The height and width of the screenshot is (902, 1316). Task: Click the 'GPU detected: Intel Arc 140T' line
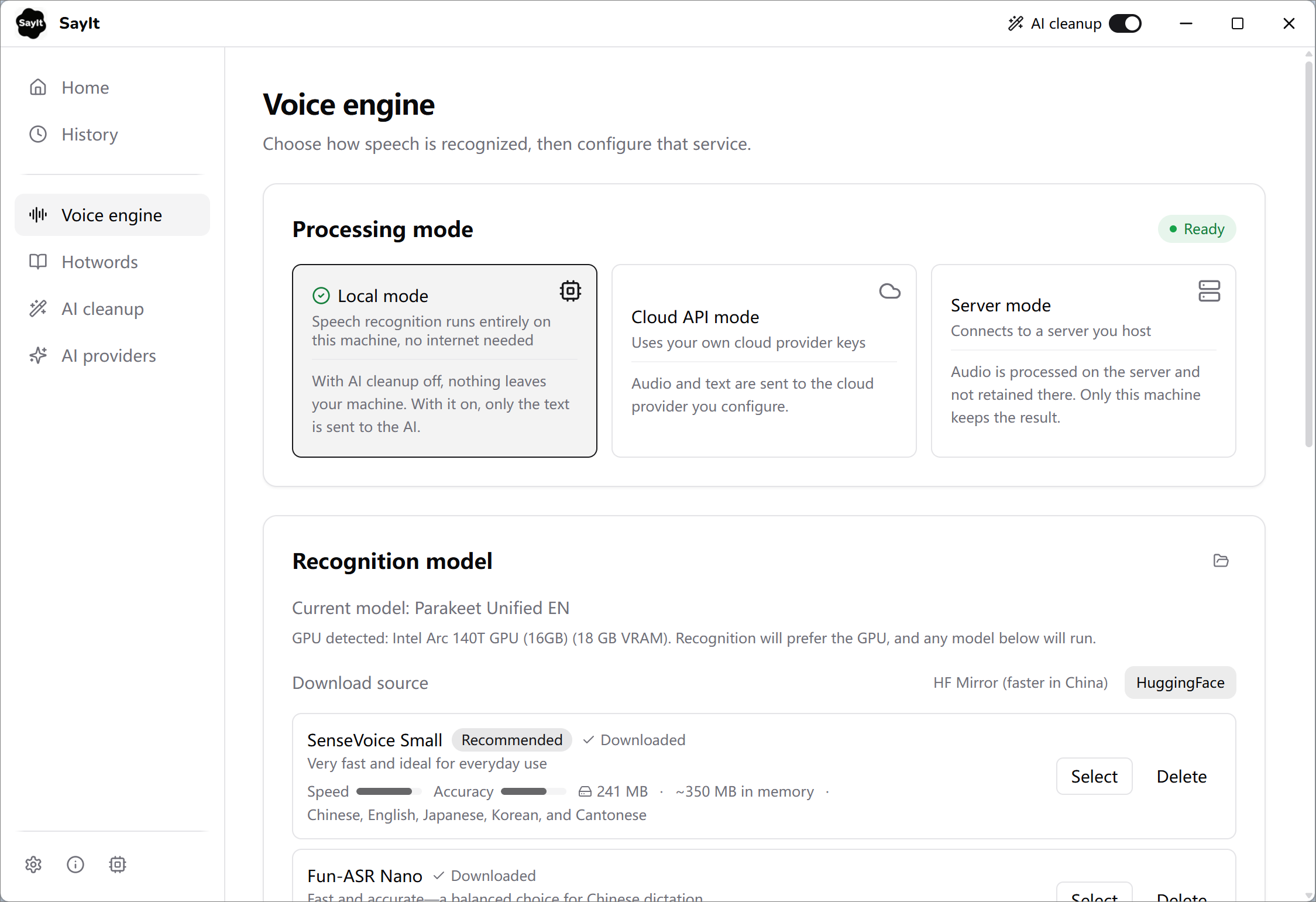[x=694, y=638]
